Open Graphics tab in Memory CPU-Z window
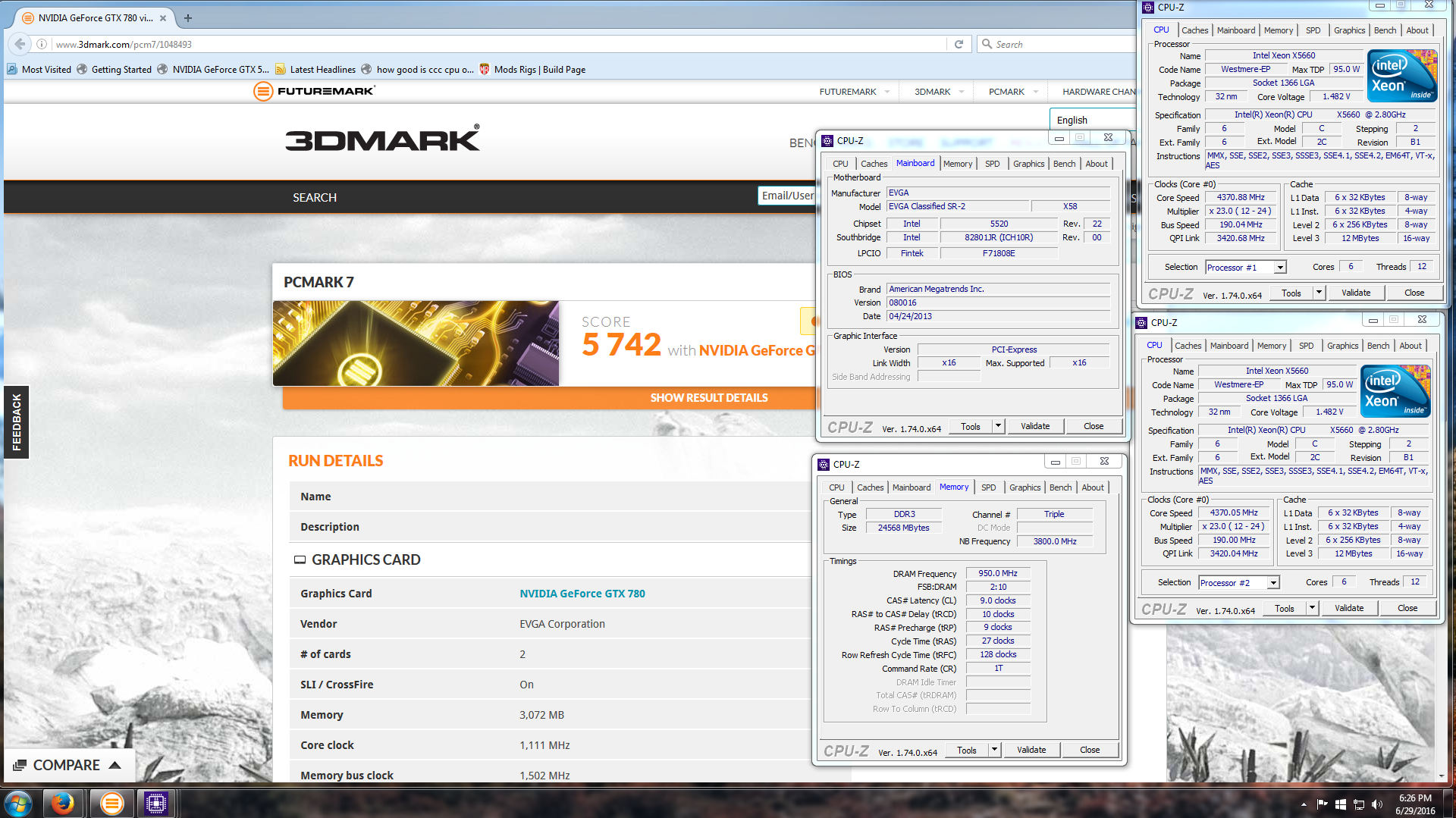The image size is (1456, 818). [x=1025, y=487]
